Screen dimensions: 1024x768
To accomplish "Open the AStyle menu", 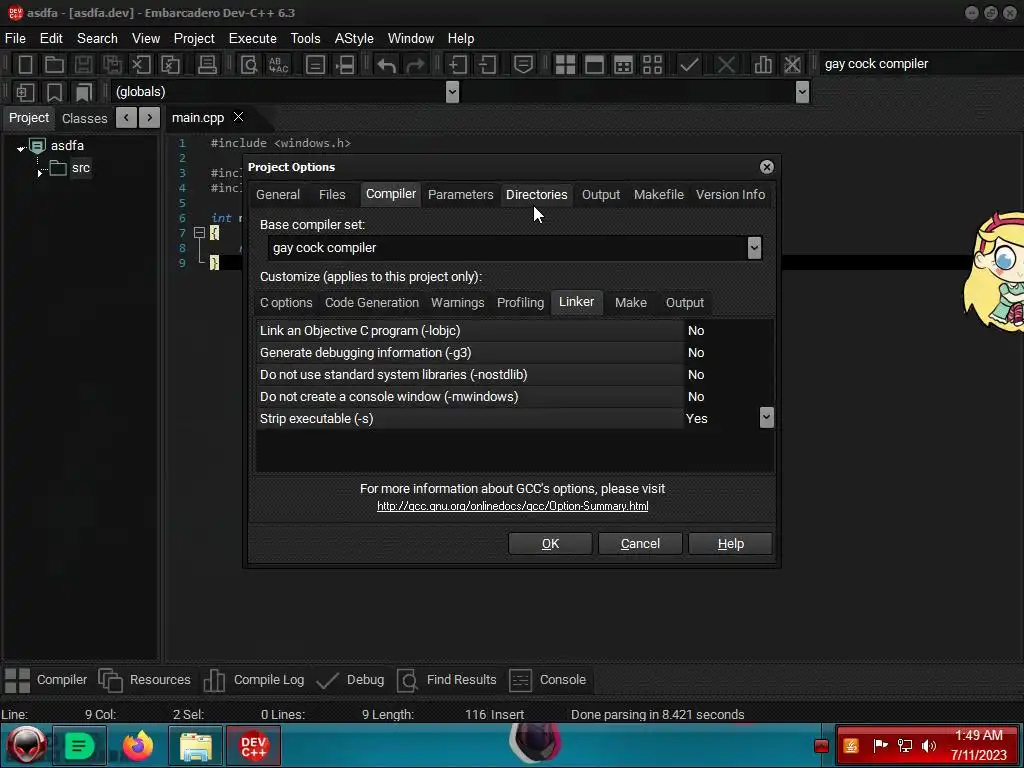I will (x=354, y=39).
